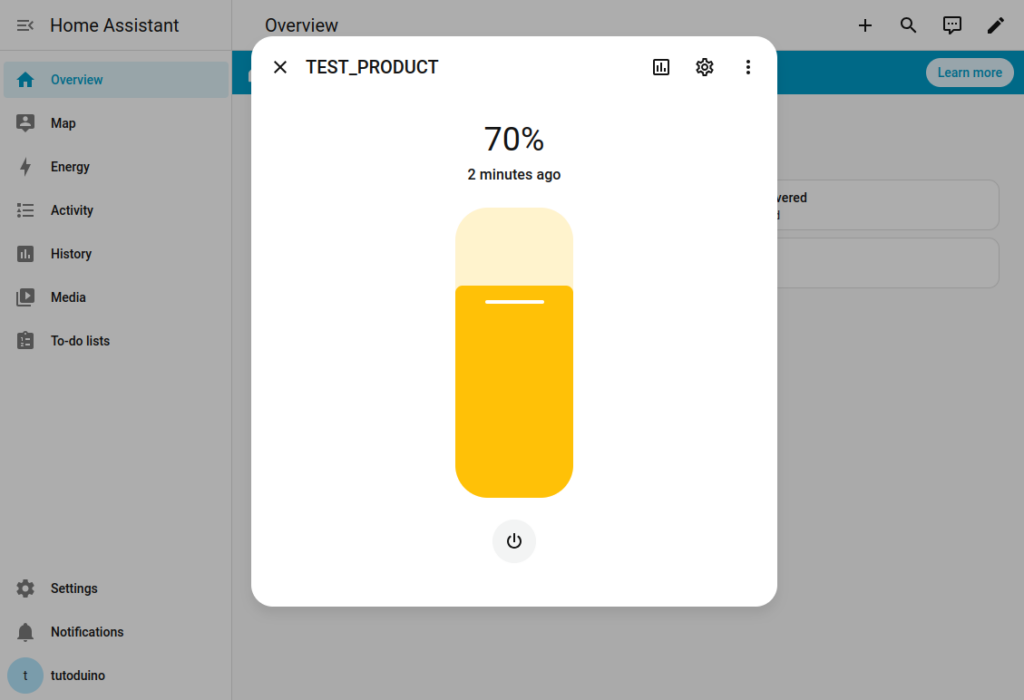Open TEST_PRODUCT entity settings gear
The image size is (1024, 700).
pos(705,67)
